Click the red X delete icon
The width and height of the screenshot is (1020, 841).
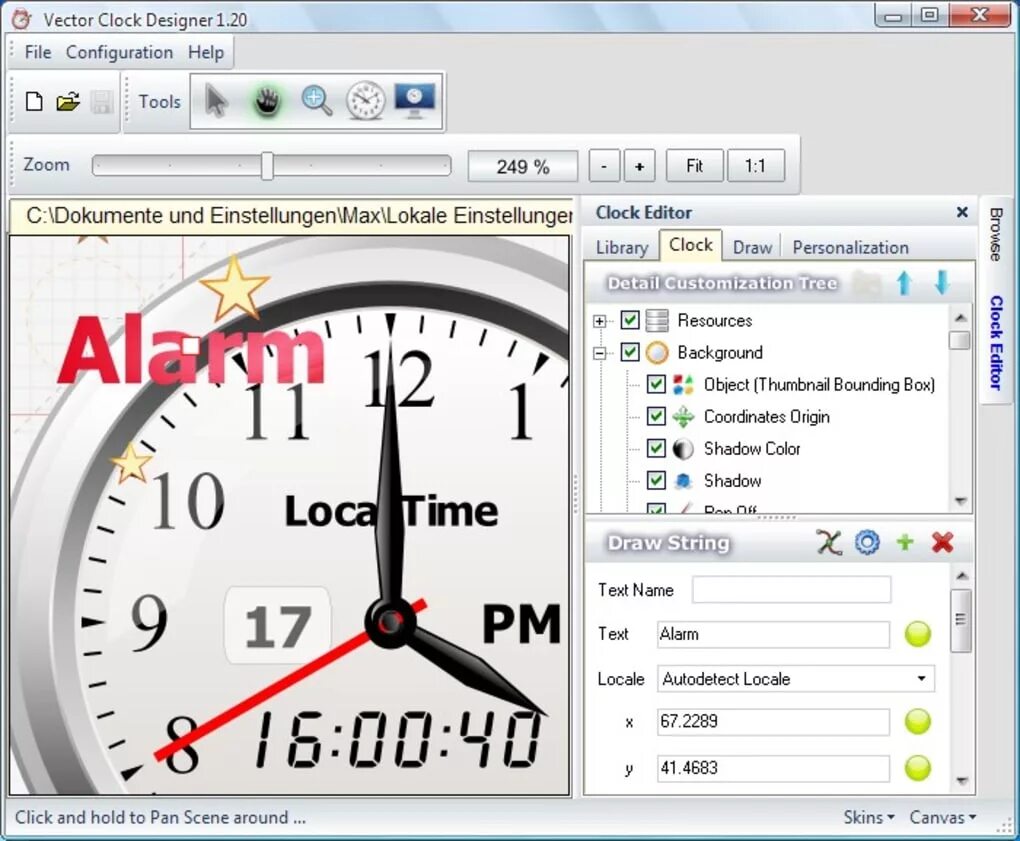tap(943, 542)
